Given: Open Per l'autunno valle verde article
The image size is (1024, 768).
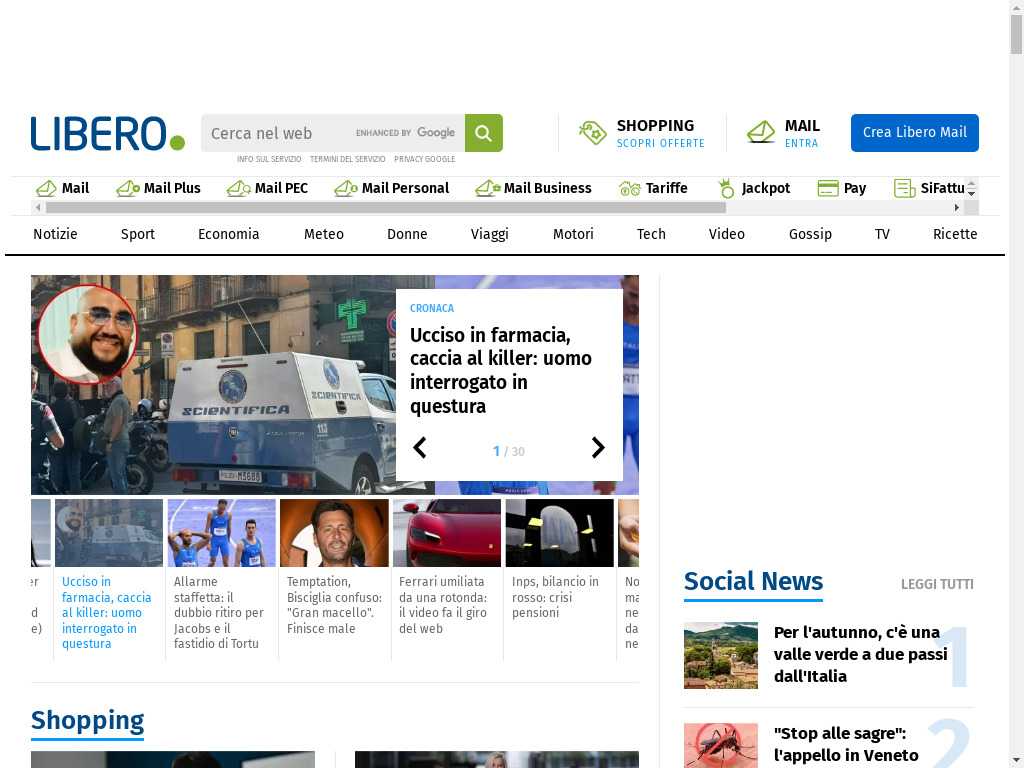Looking at the screenshot, I should [x=860, y=654].
